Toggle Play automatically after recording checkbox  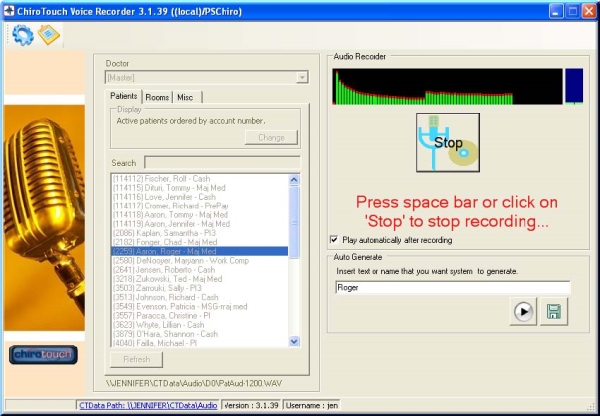[x=335, y=240]
